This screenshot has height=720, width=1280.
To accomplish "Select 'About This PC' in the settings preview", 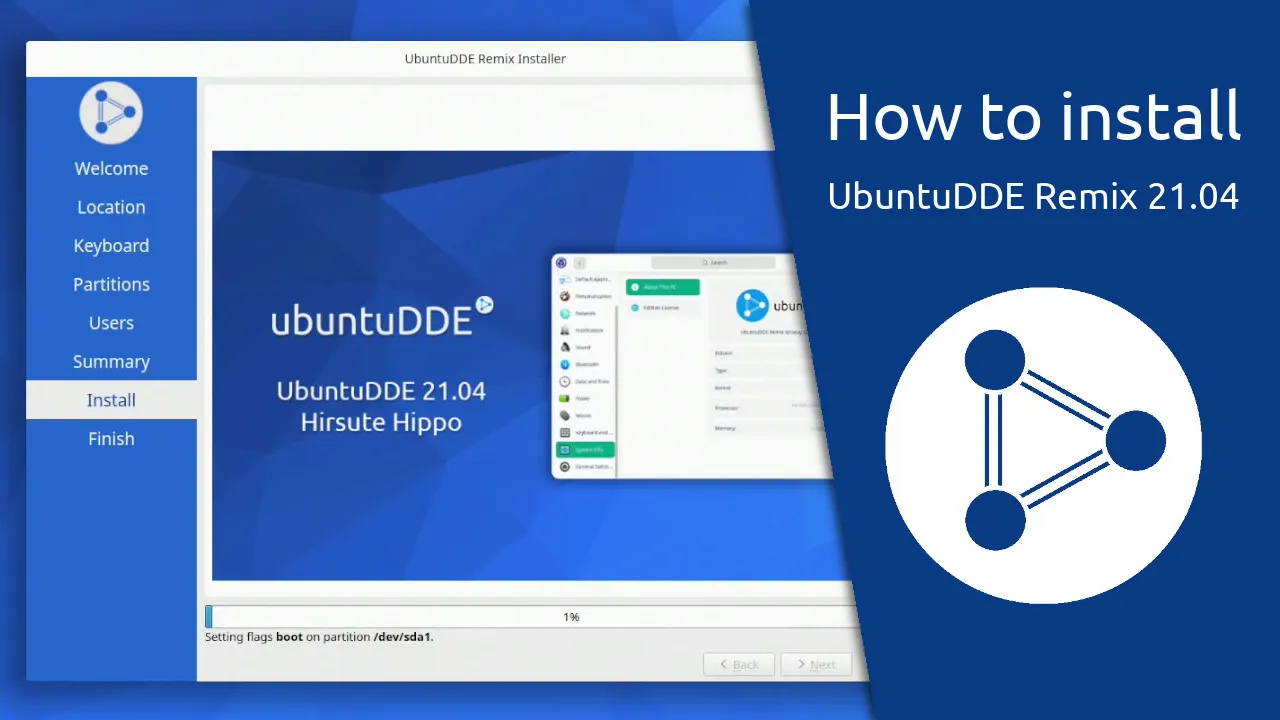I will tap(663, 287).
